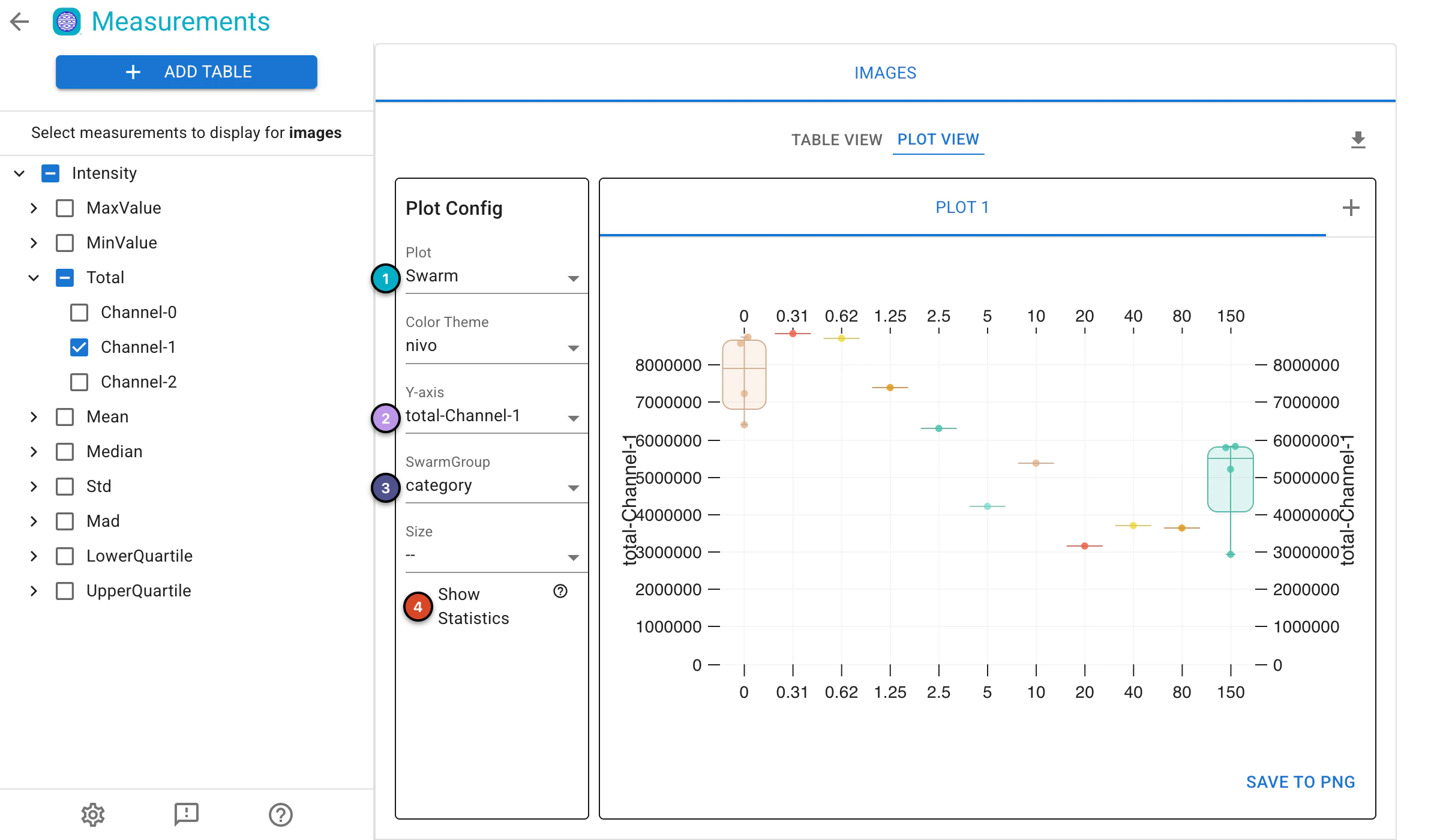The image size is (1440, 840).
Task: Uncheck the Channel-1 checkbox
Action: coord(79,347)
